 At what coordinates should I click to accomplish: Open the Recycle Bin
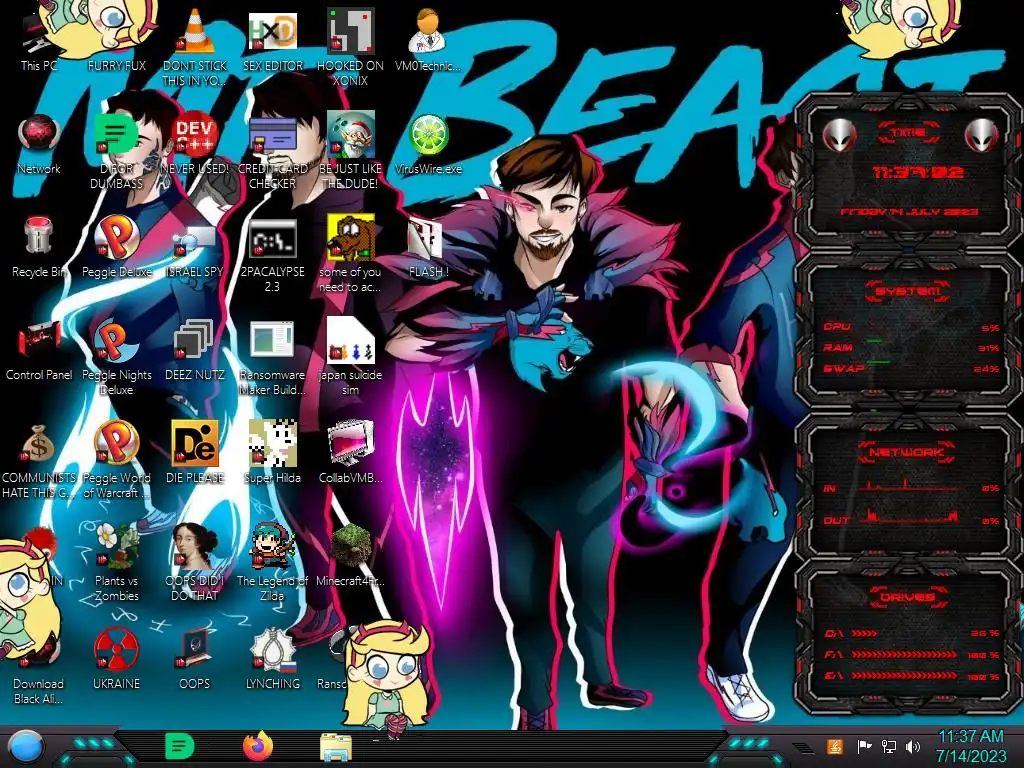(39, 248)
